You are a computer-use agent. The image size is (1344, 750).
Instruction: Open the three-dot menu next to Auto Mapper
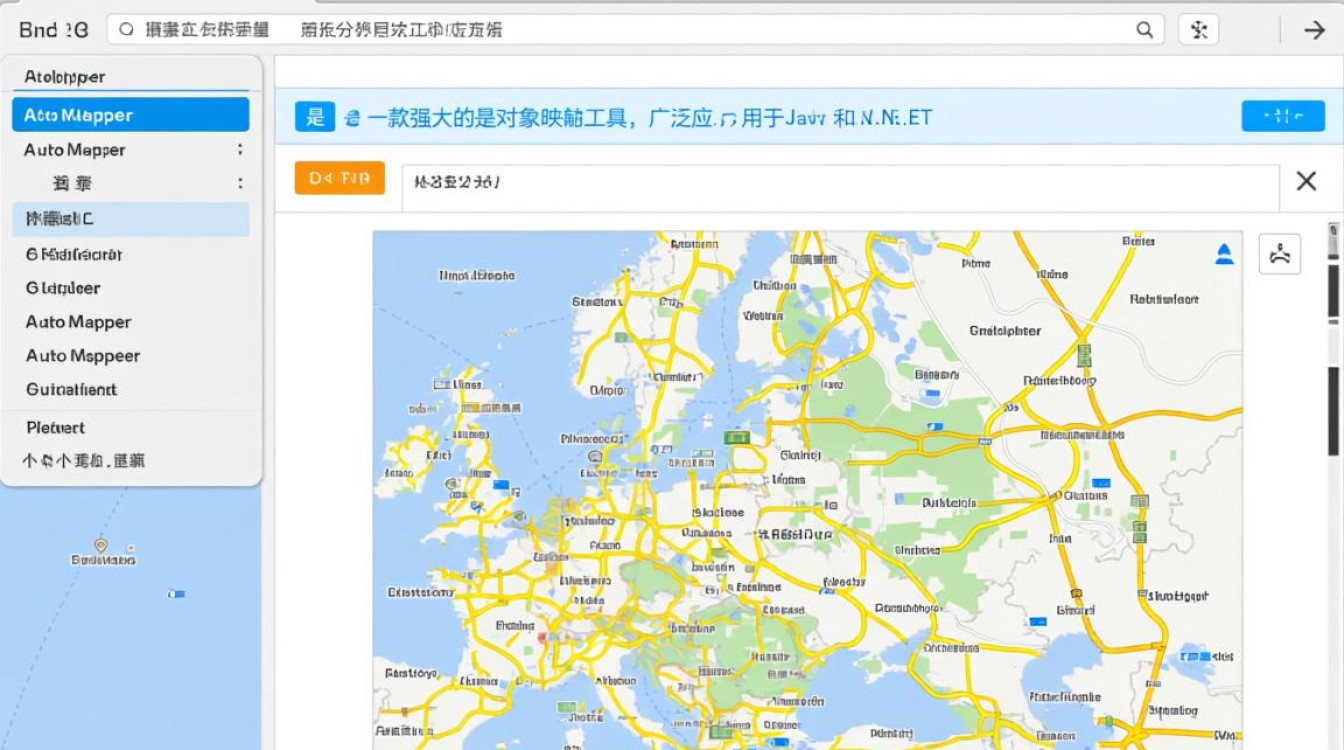(239, 149)
